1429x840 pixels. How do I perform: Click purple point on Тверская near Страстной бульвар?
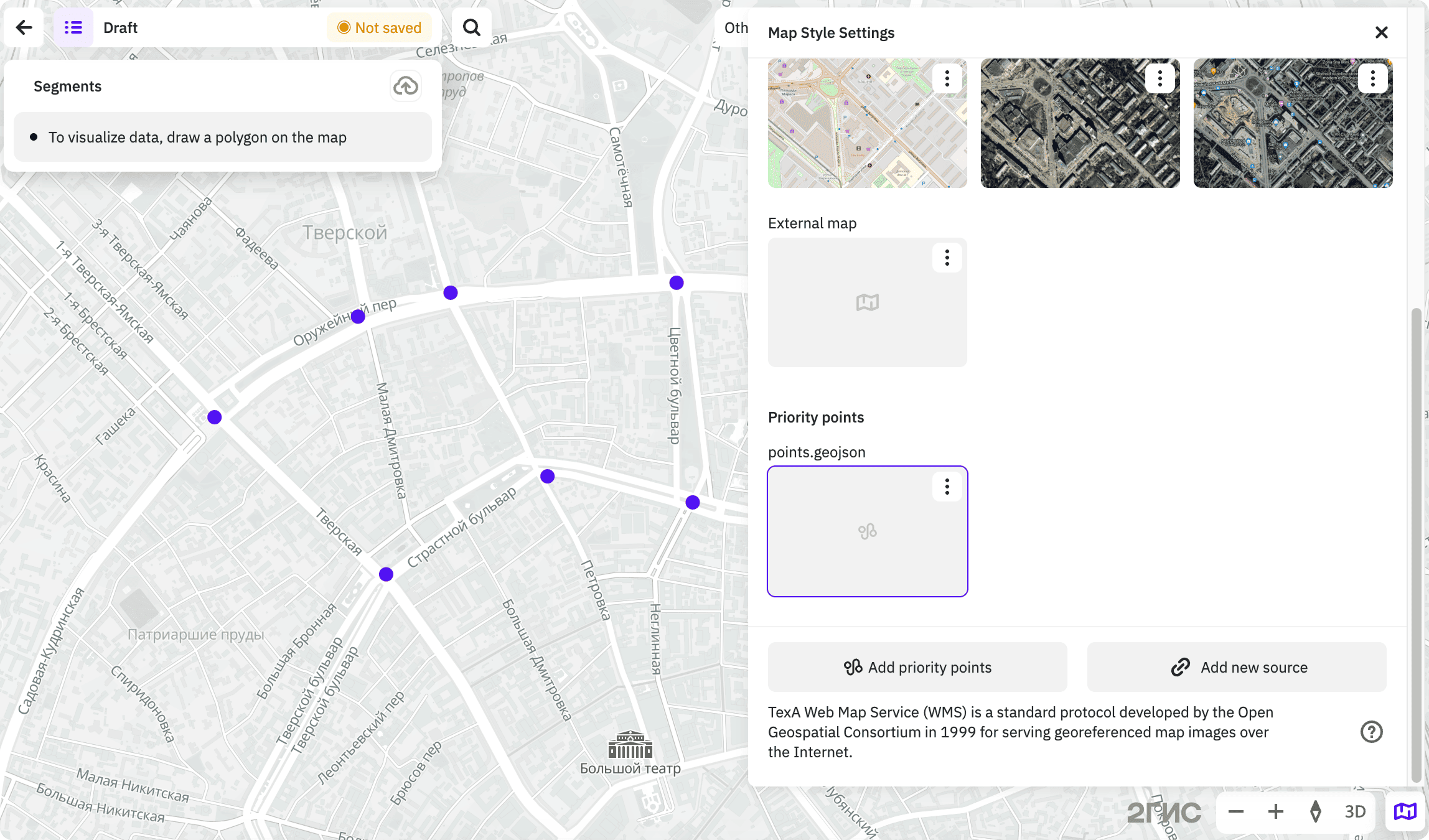pos(386,574)
